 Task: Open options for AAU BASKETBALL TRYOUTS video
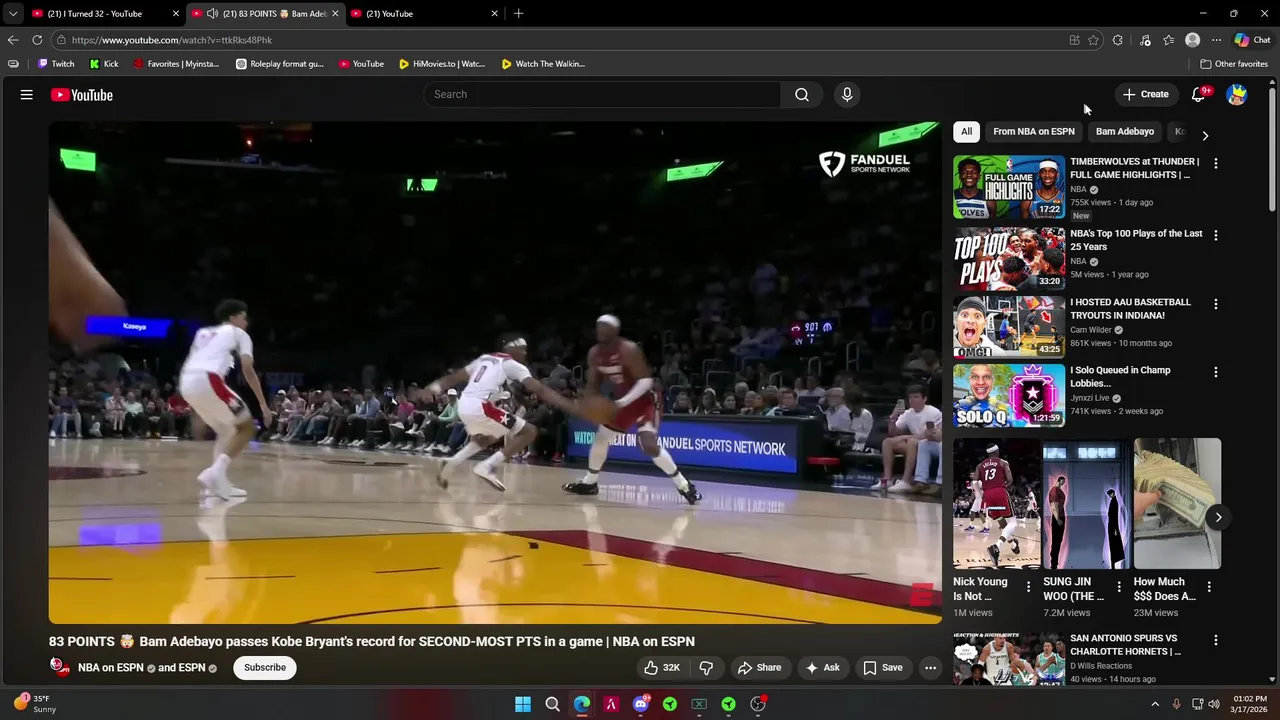point(1216,303)
